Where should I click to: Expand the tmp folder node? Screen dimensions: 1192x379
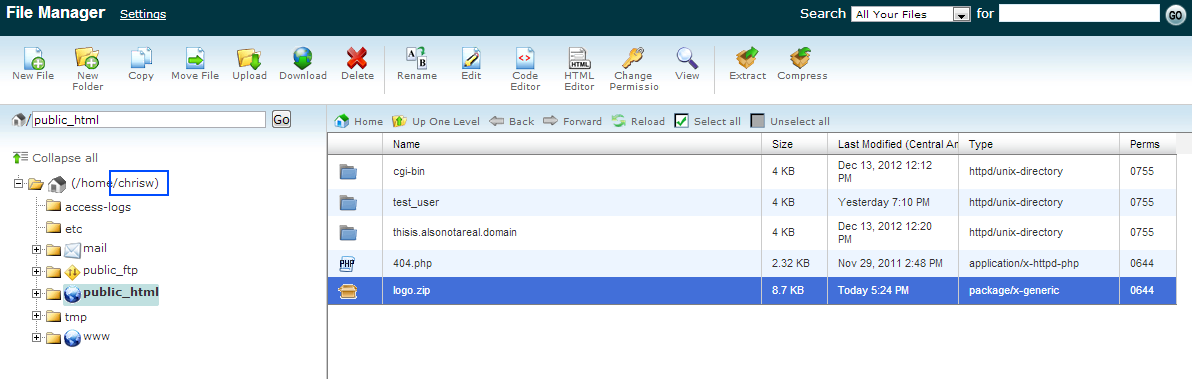point(36,315)
